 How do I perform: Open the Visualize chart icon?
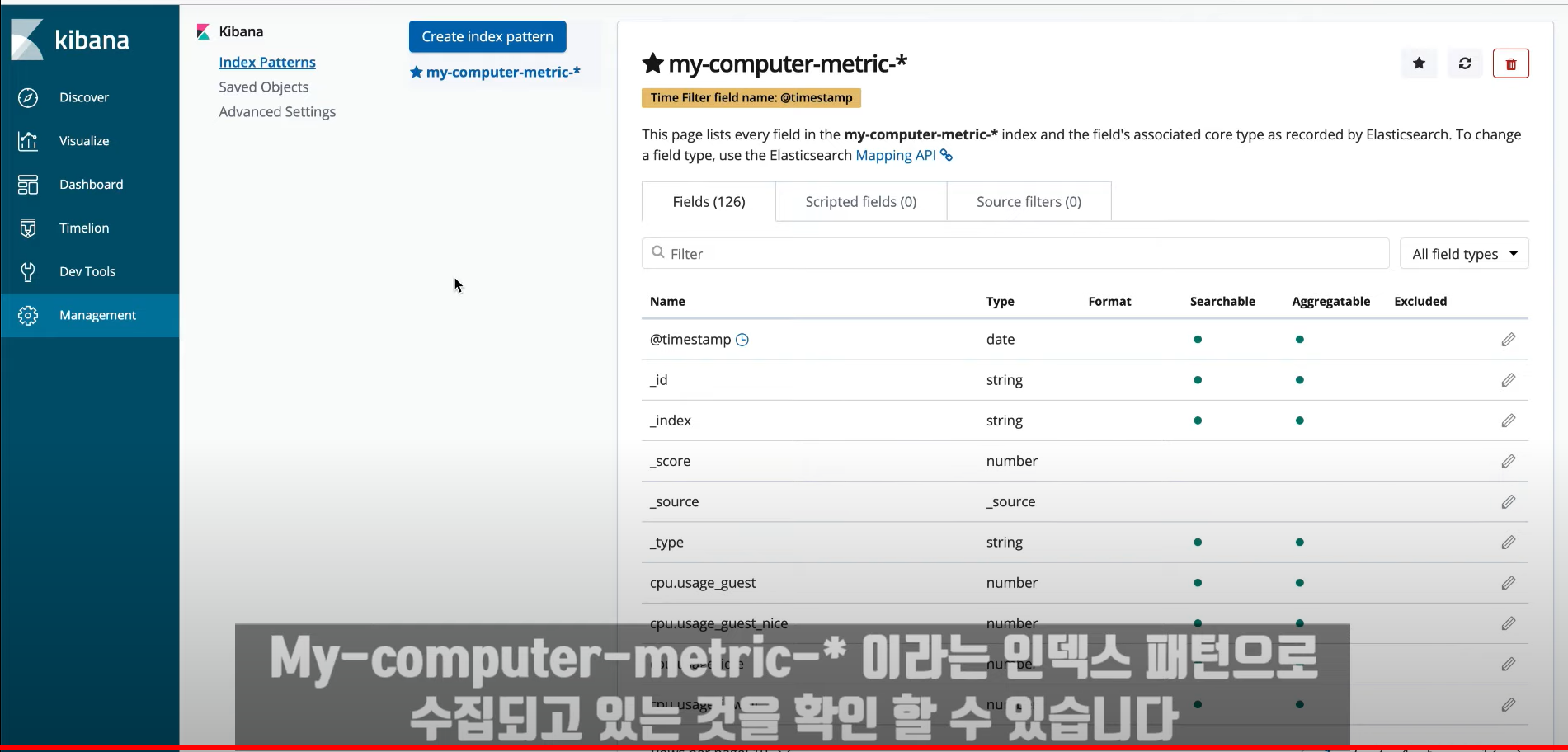28,141
